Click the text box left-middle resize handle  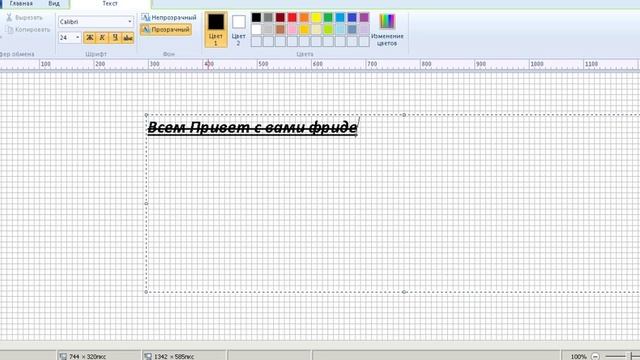[146, 203]
